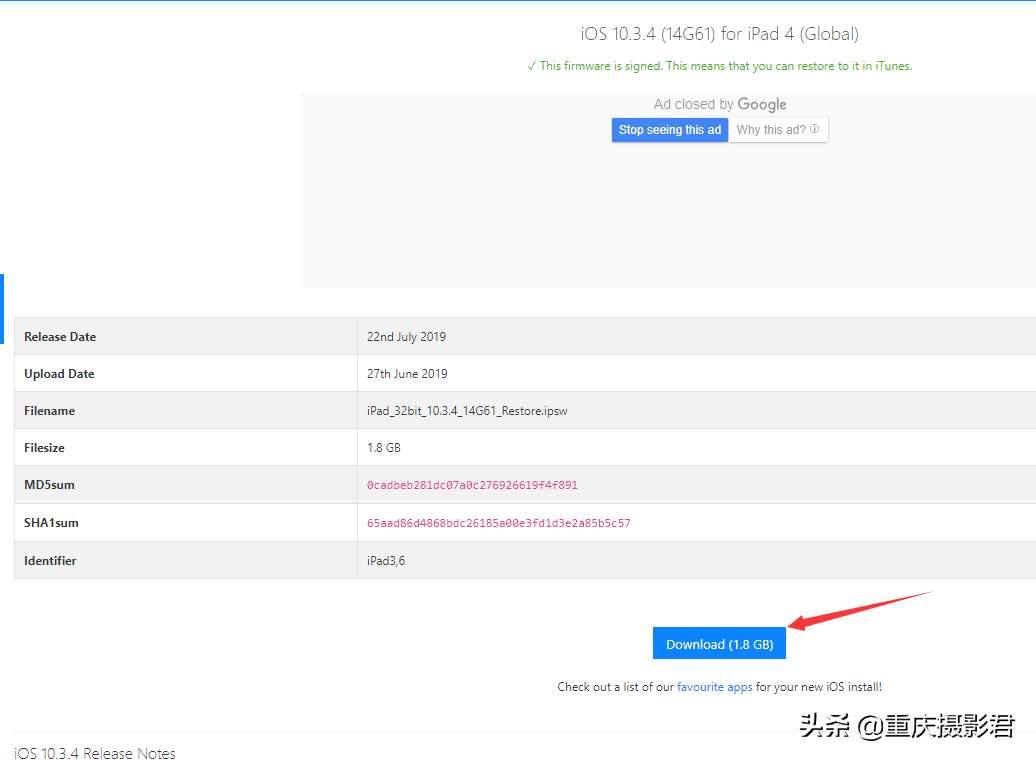The image size is (1036, 760).
Task: Select the SHA1sum hash value
Action: (x=498, y=523)
